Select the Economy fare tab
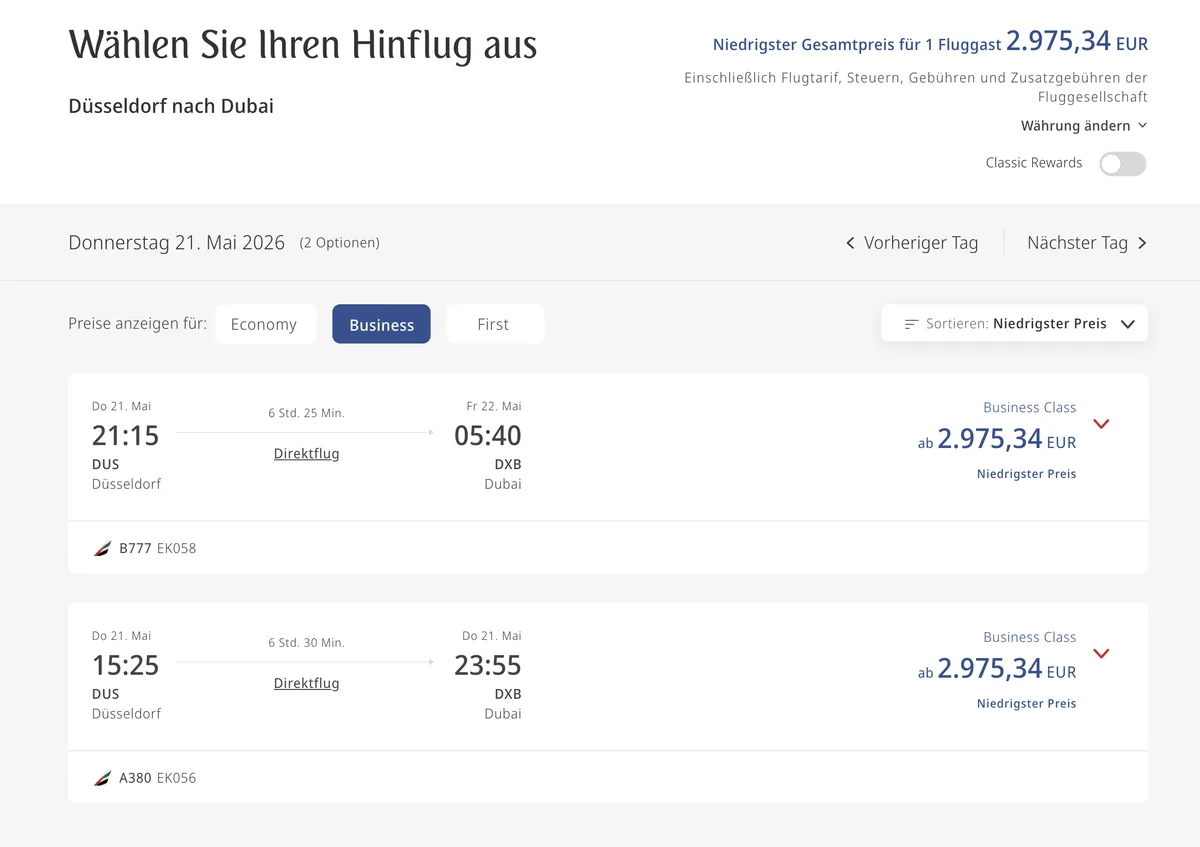The image size is (1200, 847). (265, 324)
